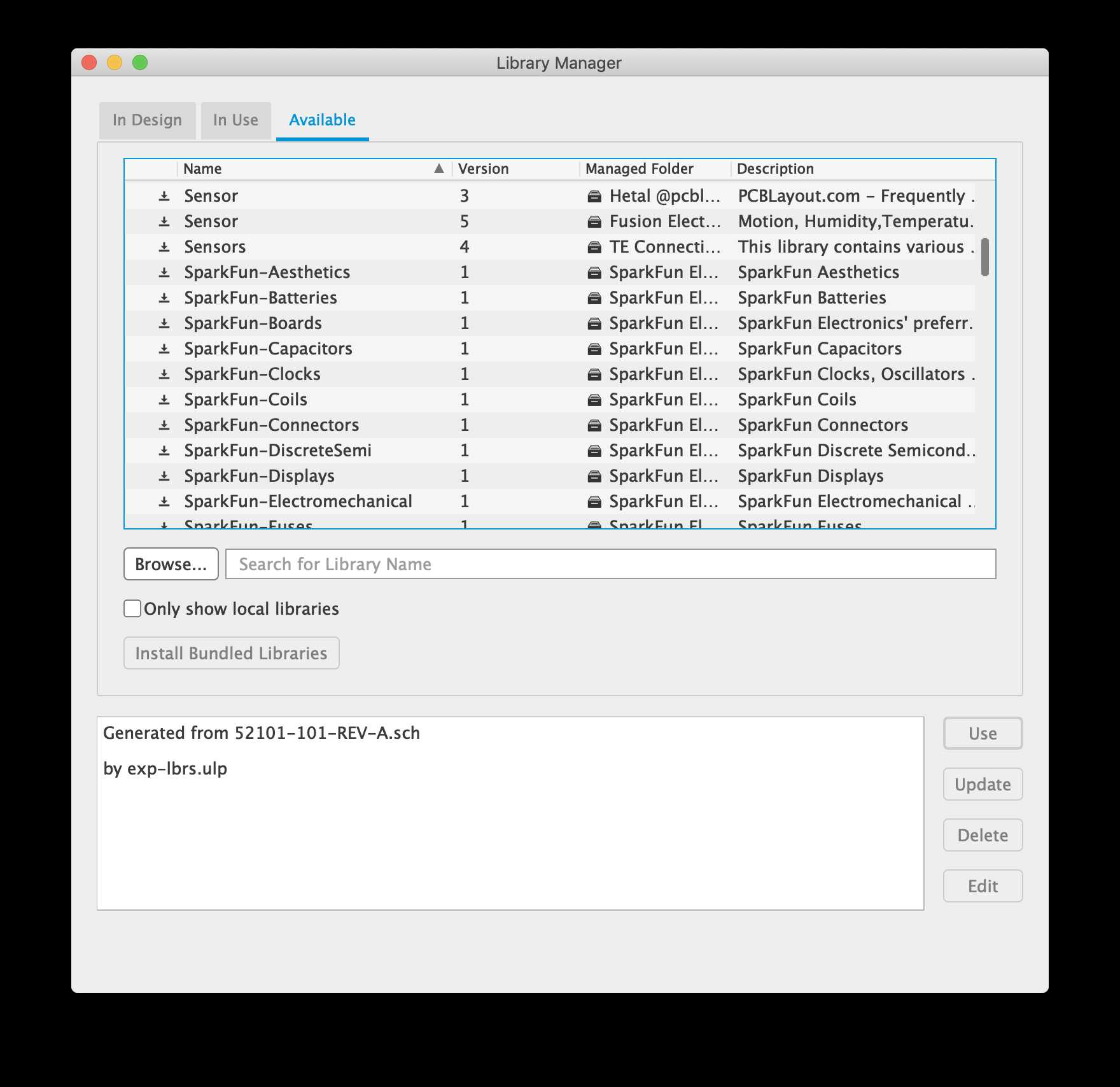Click download icon beside SparkFun-Electromechanical
This screenshot has width=1120, height=1087.
164,501
